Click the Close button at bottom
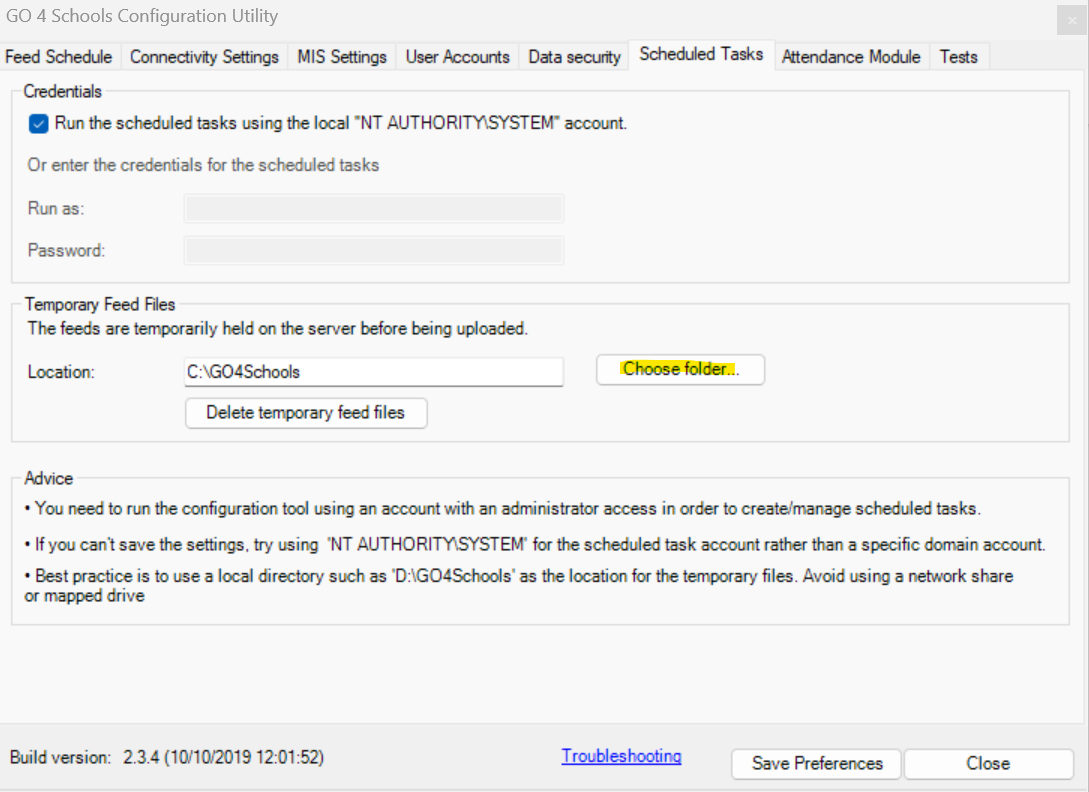Viewport: 1089px width, 792px height. (x=988, y=764)
